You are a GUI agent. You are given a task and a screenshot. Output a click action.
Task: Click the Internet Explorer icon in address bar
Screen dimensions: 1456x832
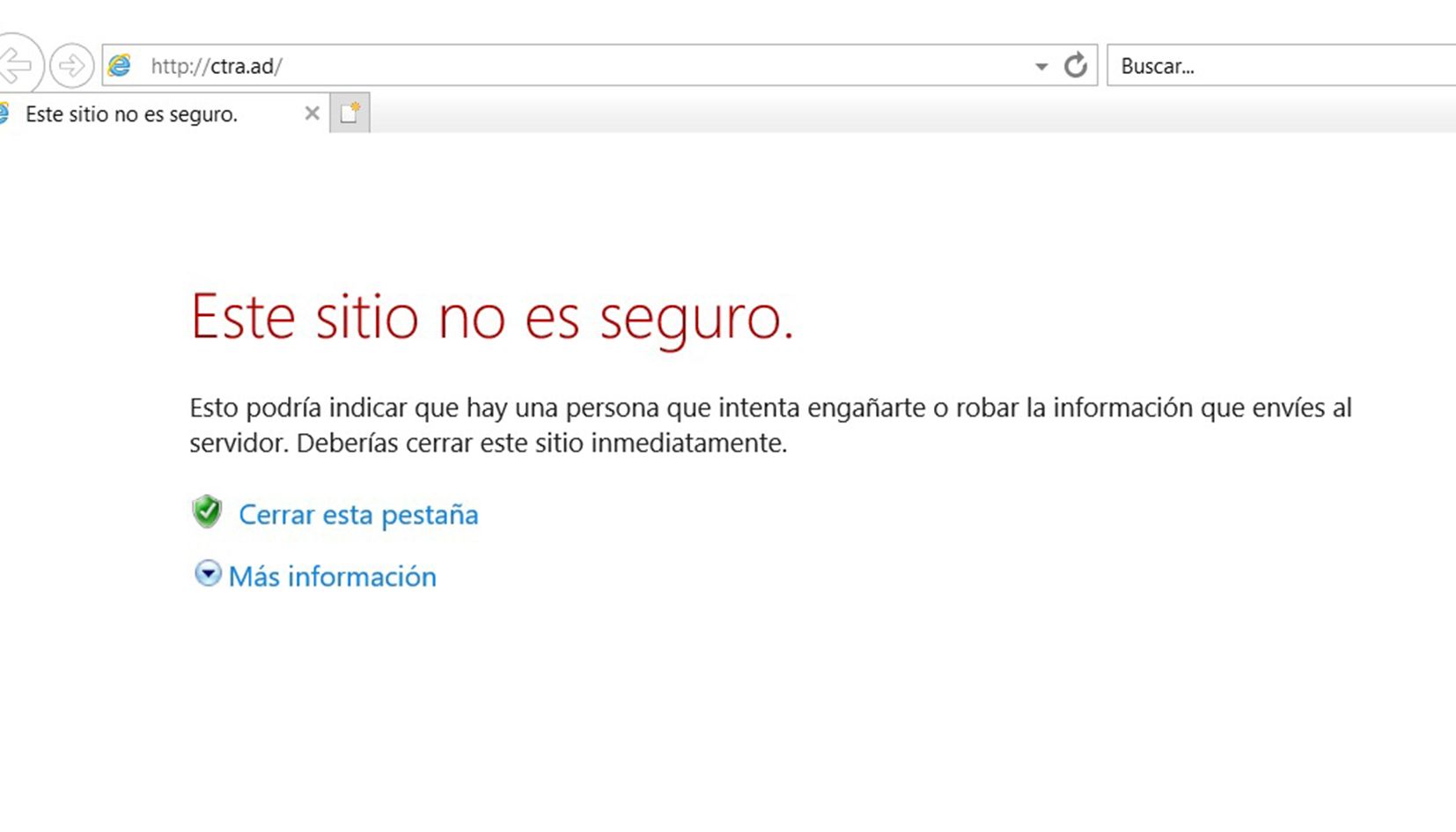[120, 65]
